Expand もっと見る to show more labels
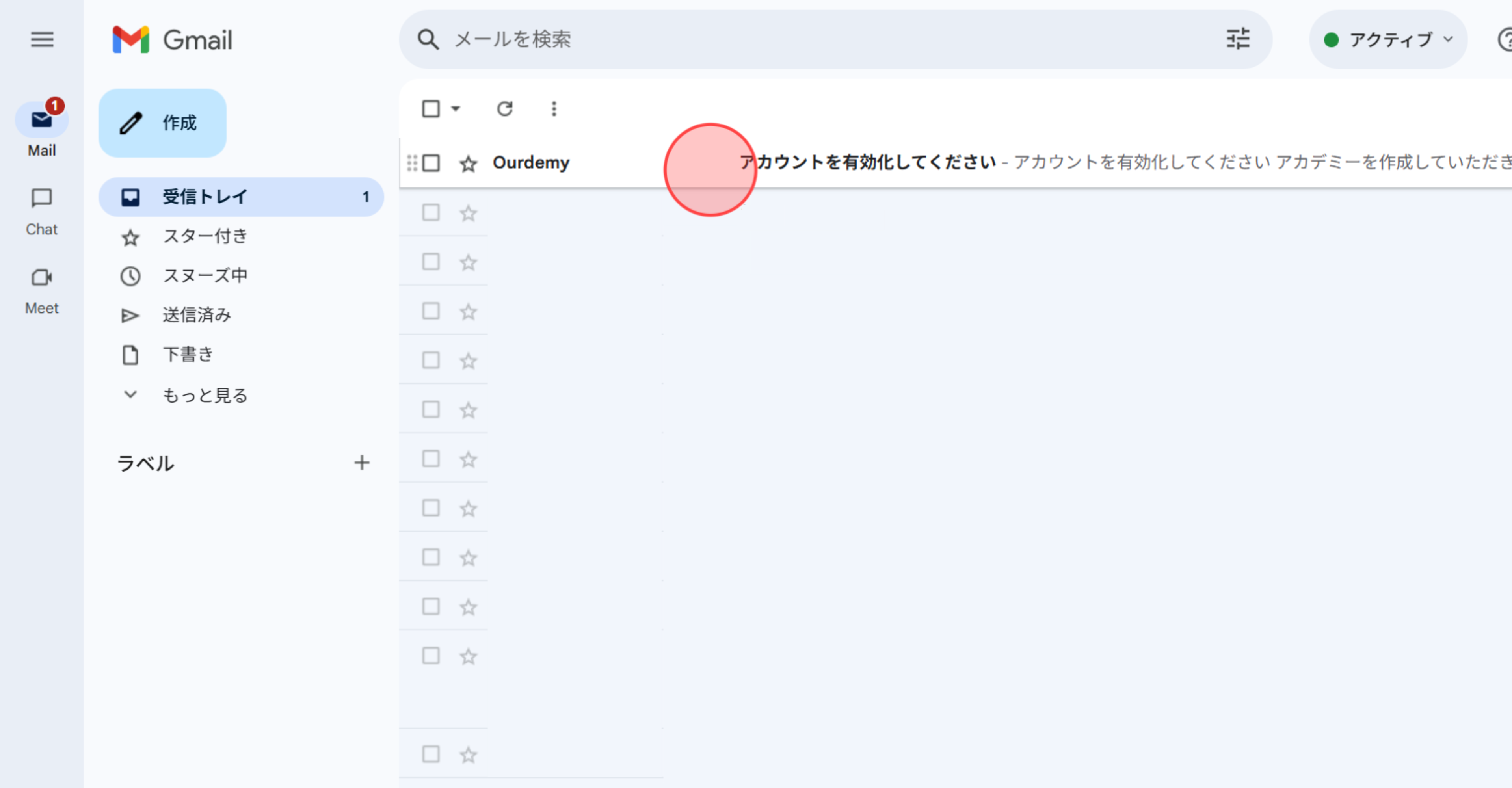Viewport: 1512px width, 788px height. [x=205, y=395]
